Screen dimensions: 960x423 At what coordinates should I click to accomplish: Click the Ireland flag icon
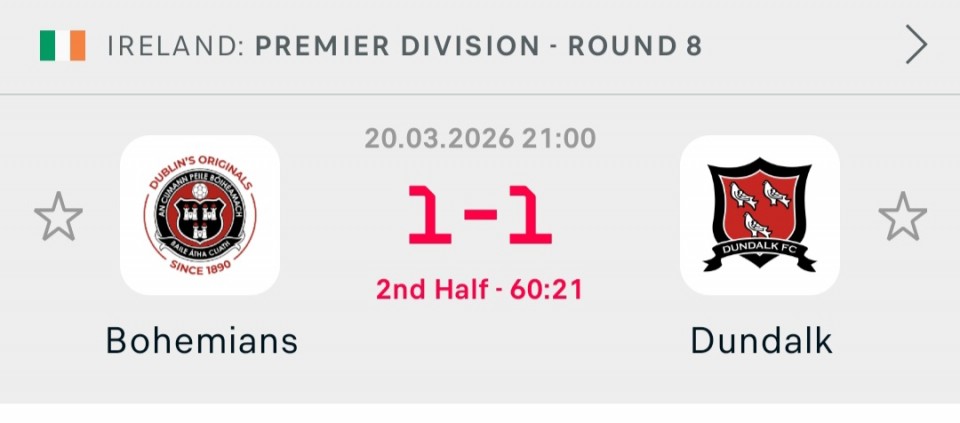[62, 45]
